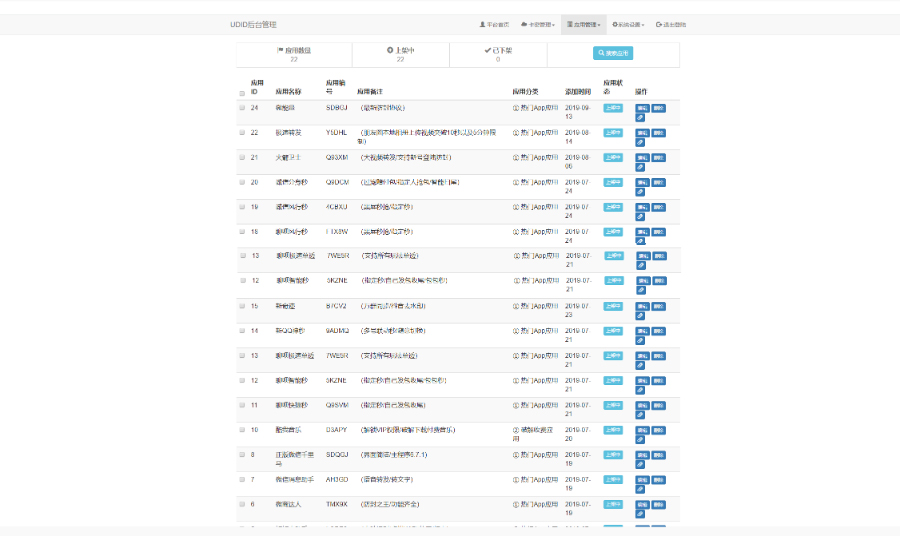The width and height of the screenshot is (900, 536).
Task: Expand the 系统设置 dropdown in the navbar
Action: 628,24
